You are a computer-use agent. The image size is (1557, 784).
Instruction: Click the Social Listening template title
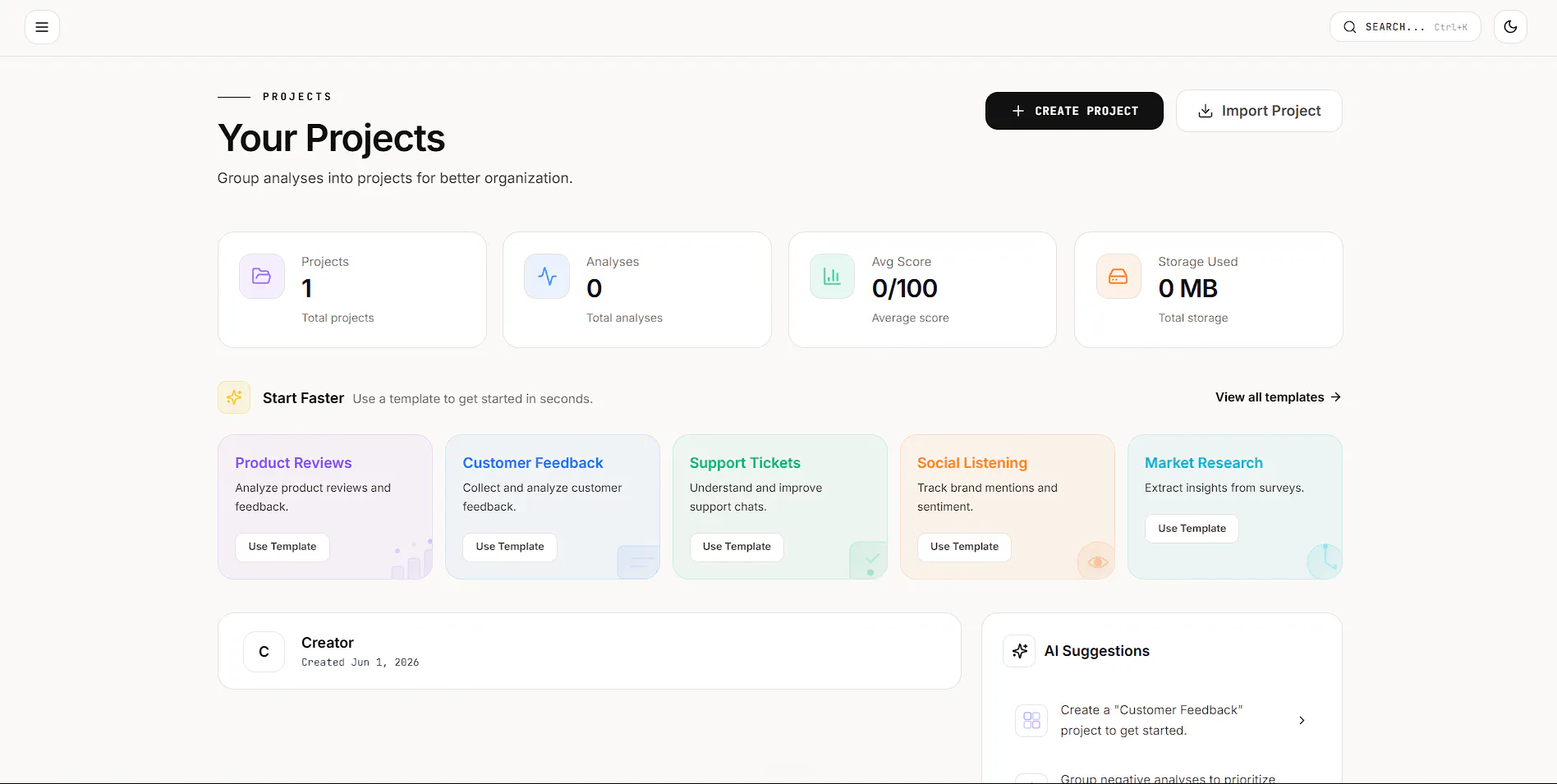972,463
